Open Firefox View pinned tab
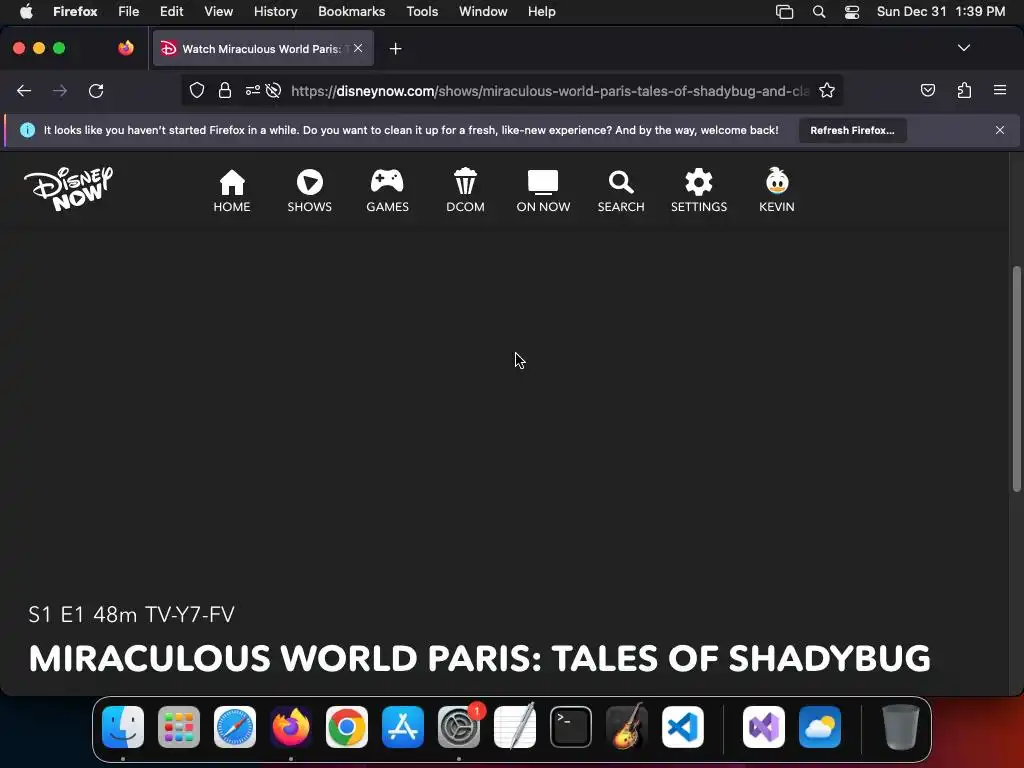The image size is (1024, 768). click(126, 48)
